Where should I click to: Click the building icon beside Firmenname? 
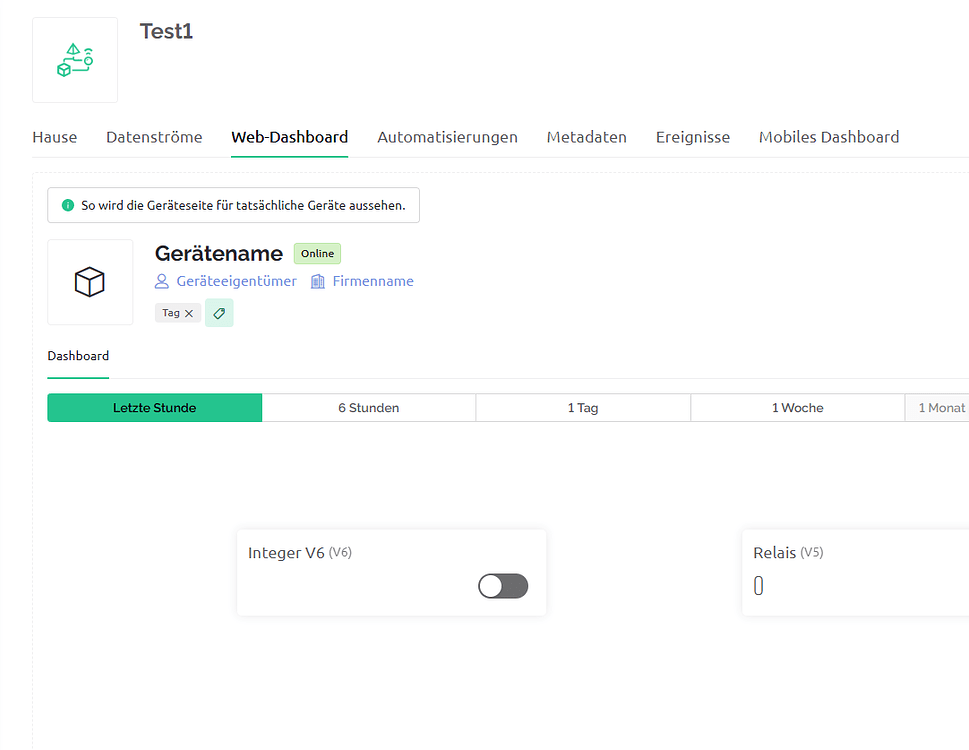tap(318, 282)
